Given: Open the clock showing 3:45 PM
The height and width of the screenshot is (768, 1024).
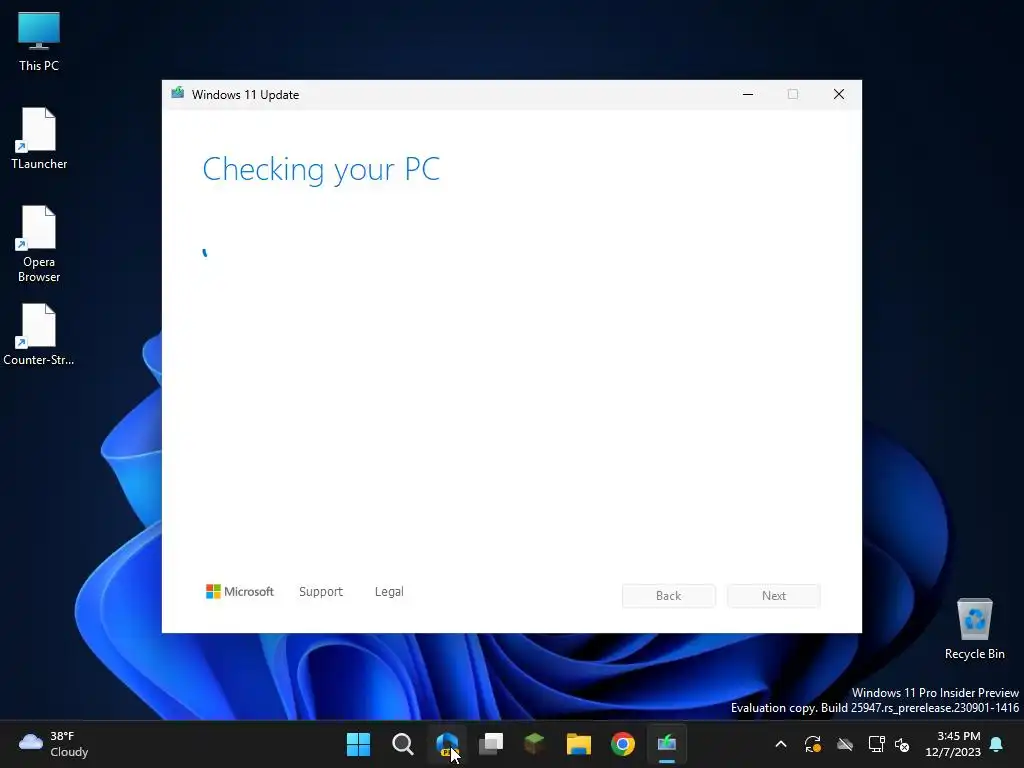Looking at the screenshot, I should point(953,744).
